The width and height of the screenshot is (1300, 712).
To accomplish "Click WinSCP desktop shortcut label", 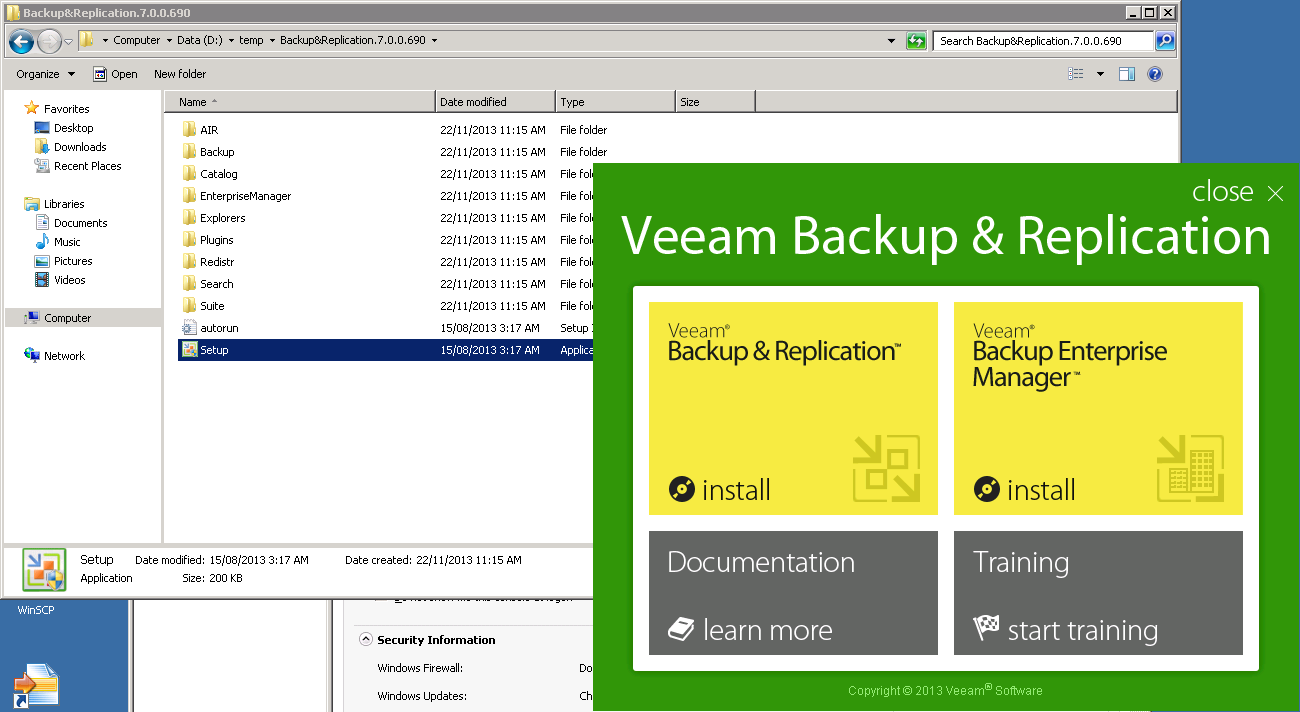I will point(36,610).
